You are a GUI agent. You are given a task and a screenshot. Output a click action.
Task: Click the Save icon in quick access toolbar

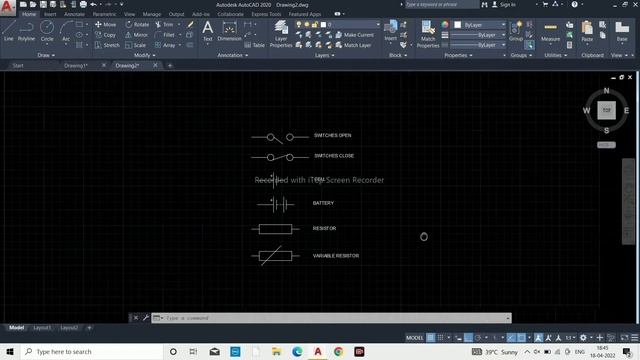click(43, 4)
